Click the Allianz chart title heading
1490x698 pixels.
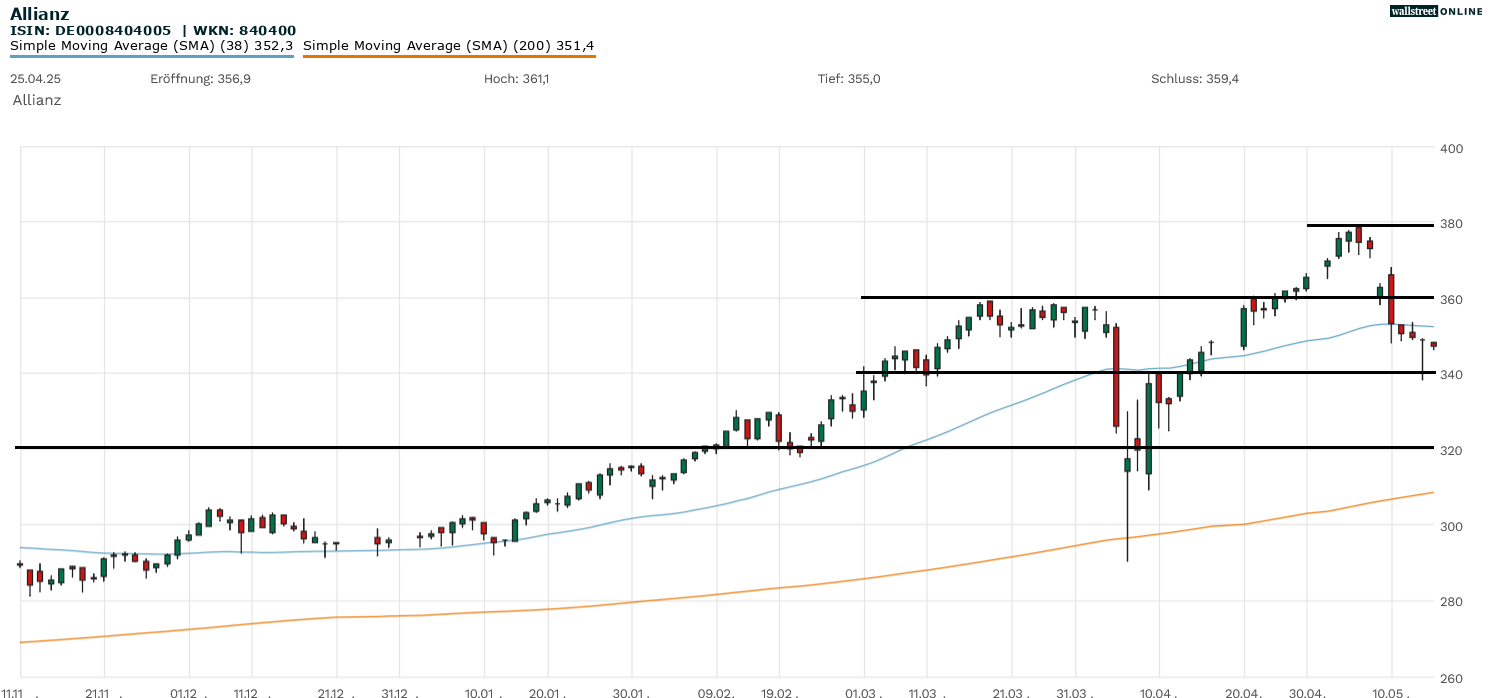coord(40,13)
